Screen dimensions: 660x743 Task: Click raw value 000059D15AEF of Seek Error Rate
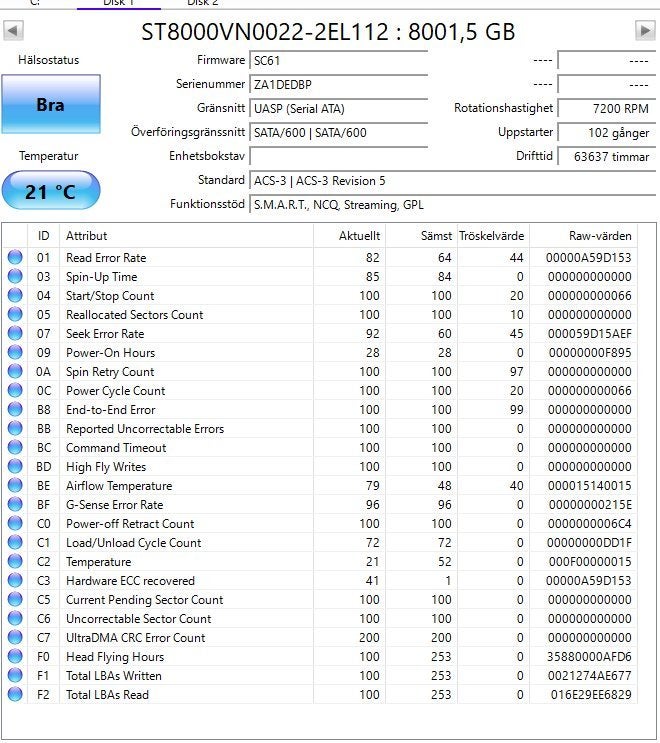589,333
